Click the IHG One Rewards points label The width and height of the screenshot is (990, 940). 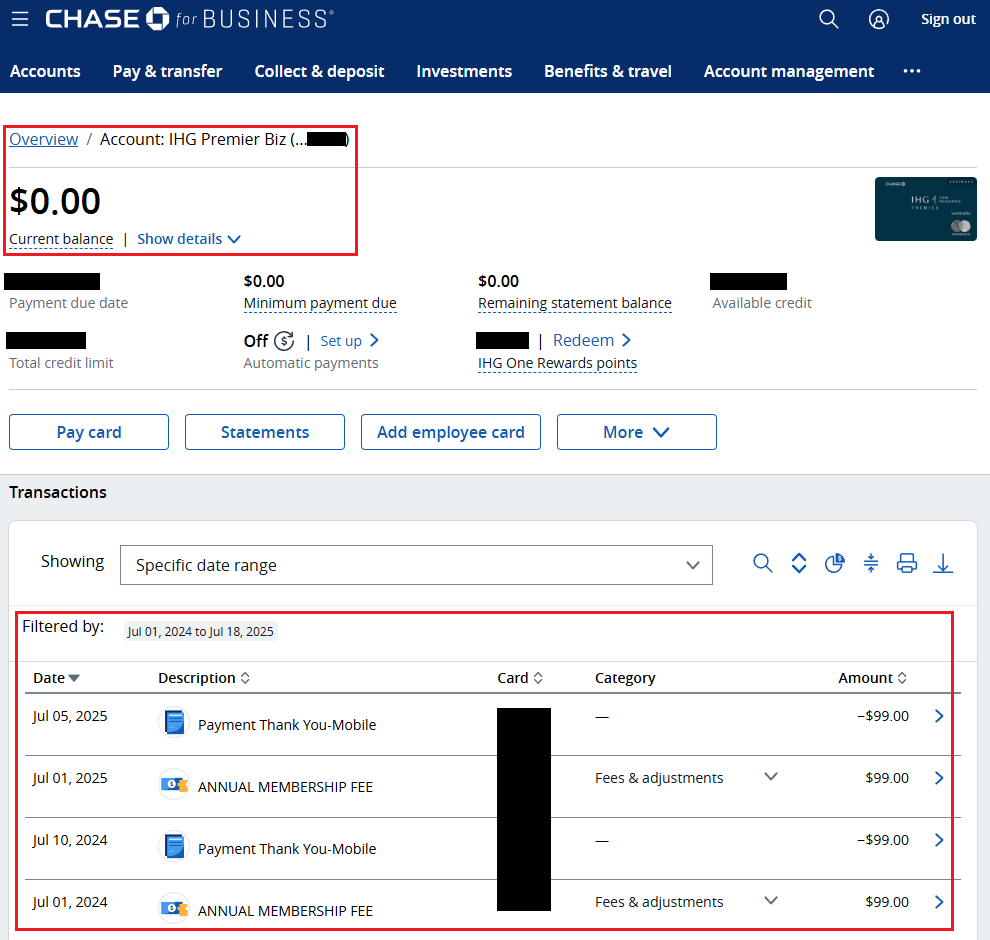pos(558,363)
